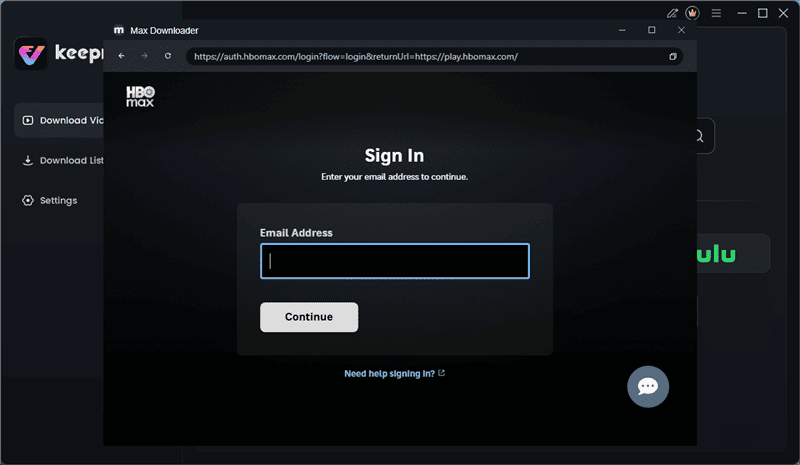Focus the Email Address field
This screenshot has height=465, width=800.
point(395,261)
